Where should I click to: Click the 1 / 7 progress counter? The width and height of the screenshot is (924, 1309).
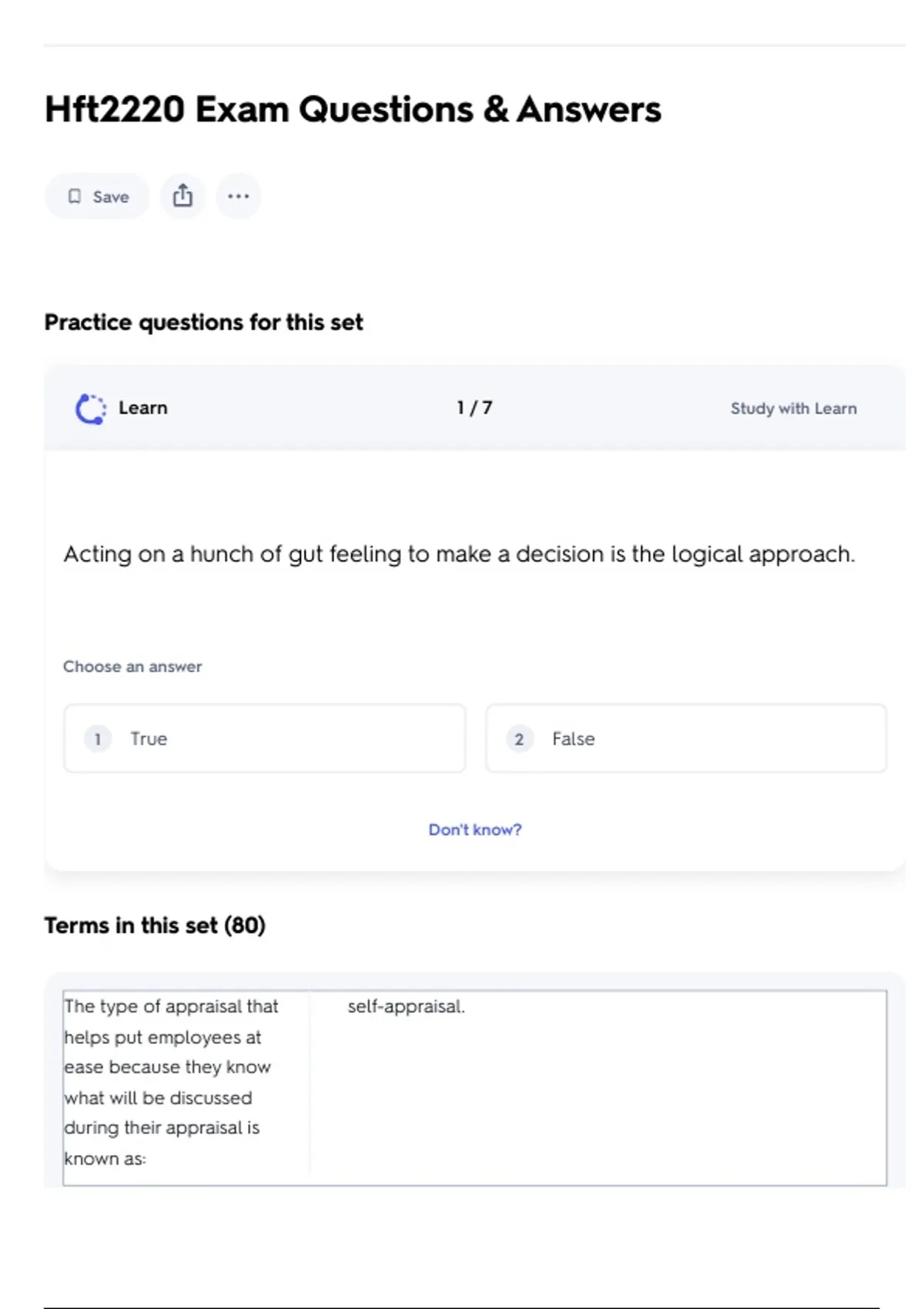[x=474, y=408]
